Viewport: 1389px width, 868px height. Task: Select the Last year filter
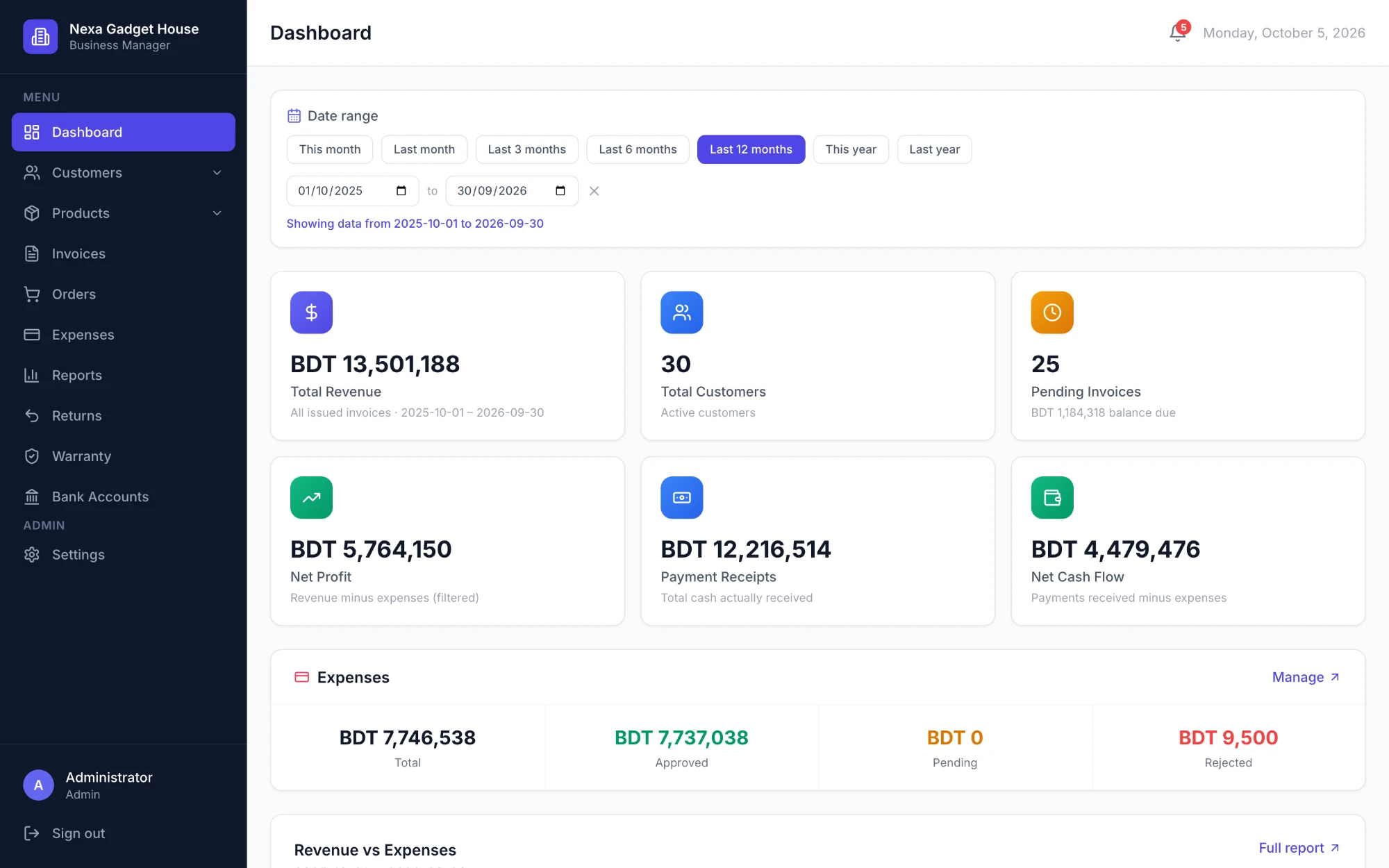934,149
